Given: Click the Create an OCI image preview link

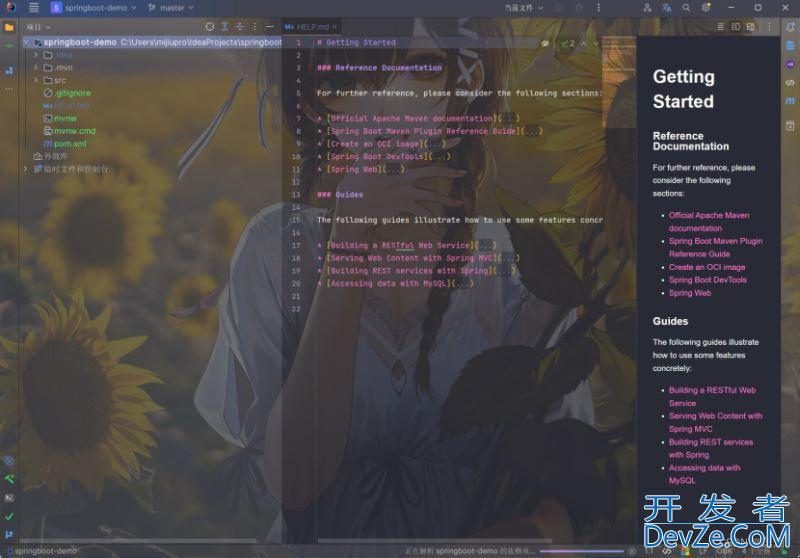Looking at the screenshot, I should tap(707, 267).
